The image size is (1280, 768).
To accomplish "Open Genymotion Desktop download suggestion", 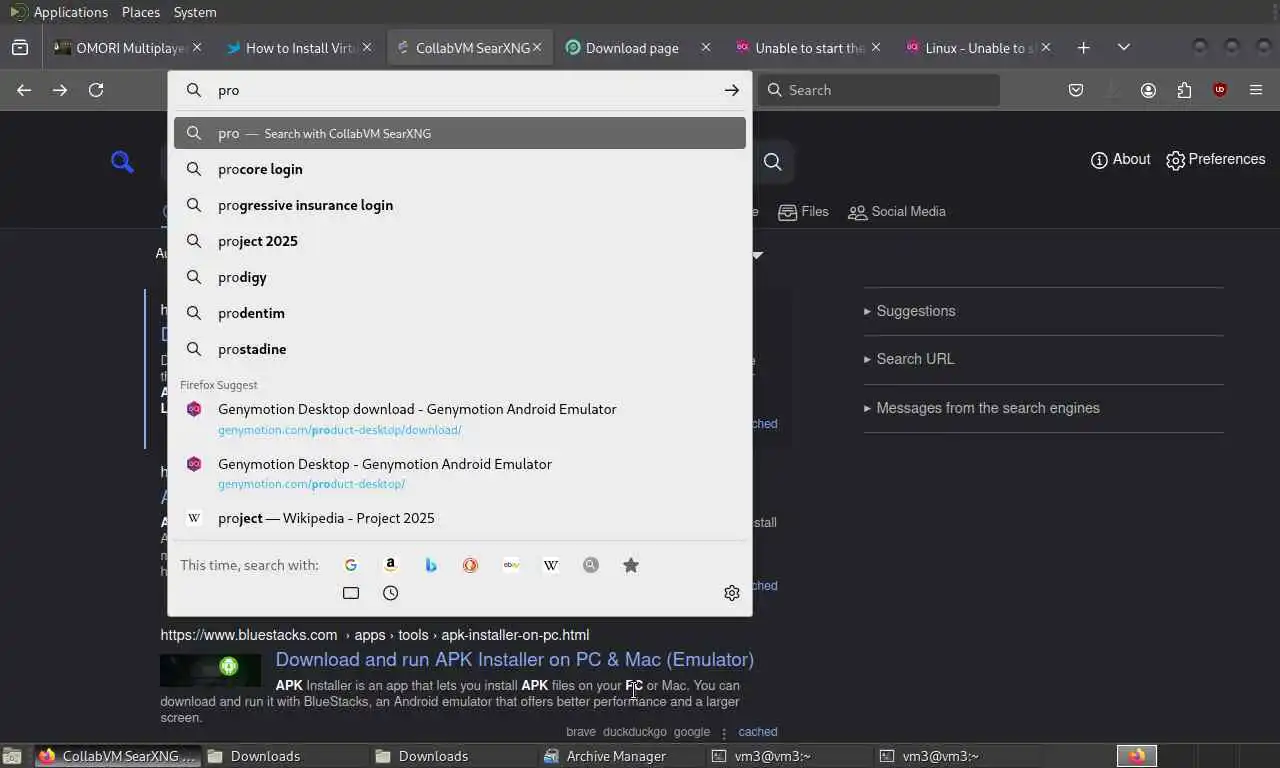I will [460, 418].
